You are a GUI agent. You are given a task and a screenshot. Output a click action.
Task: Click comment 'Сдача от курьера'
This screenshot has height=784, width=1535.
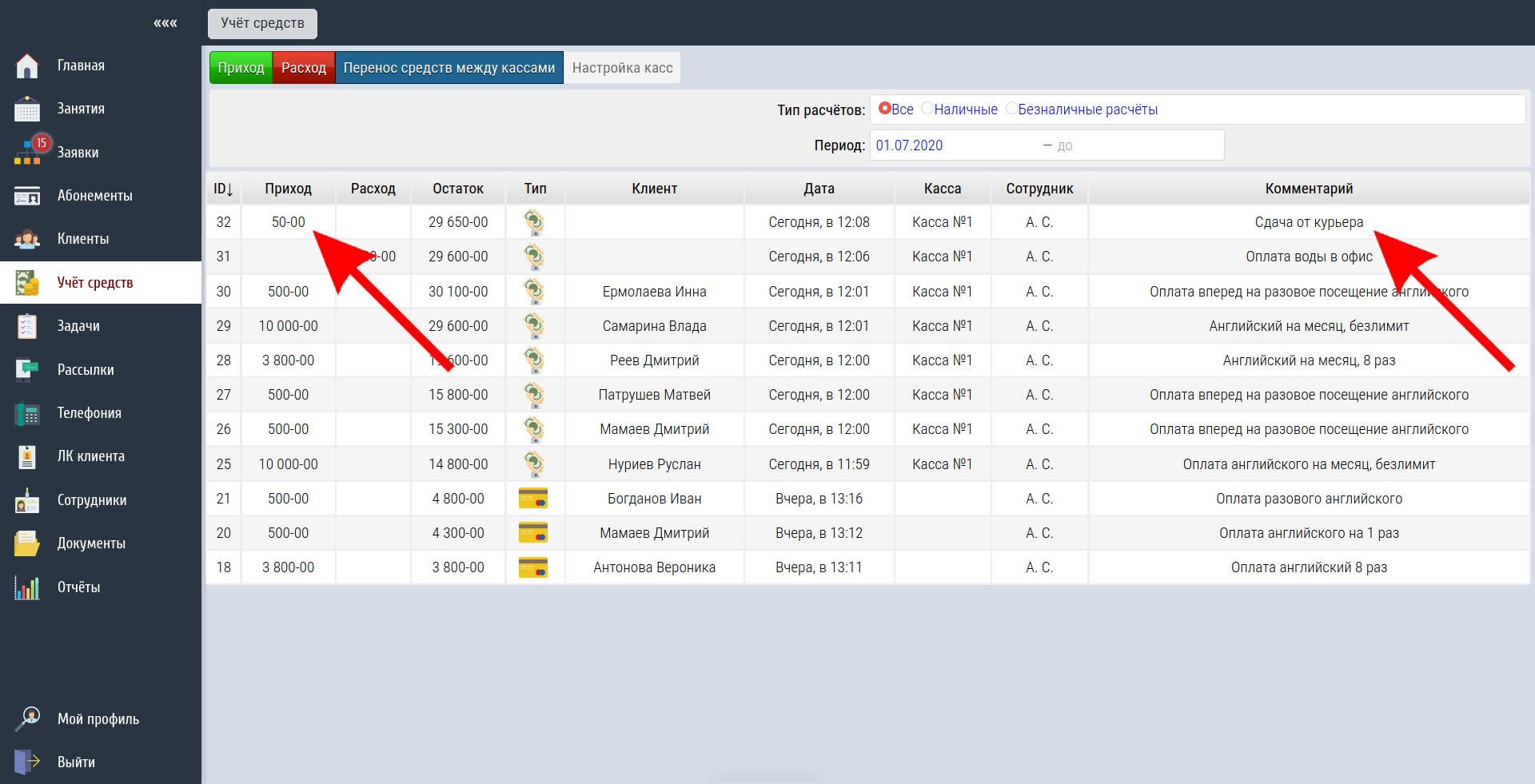[1309, 222]
